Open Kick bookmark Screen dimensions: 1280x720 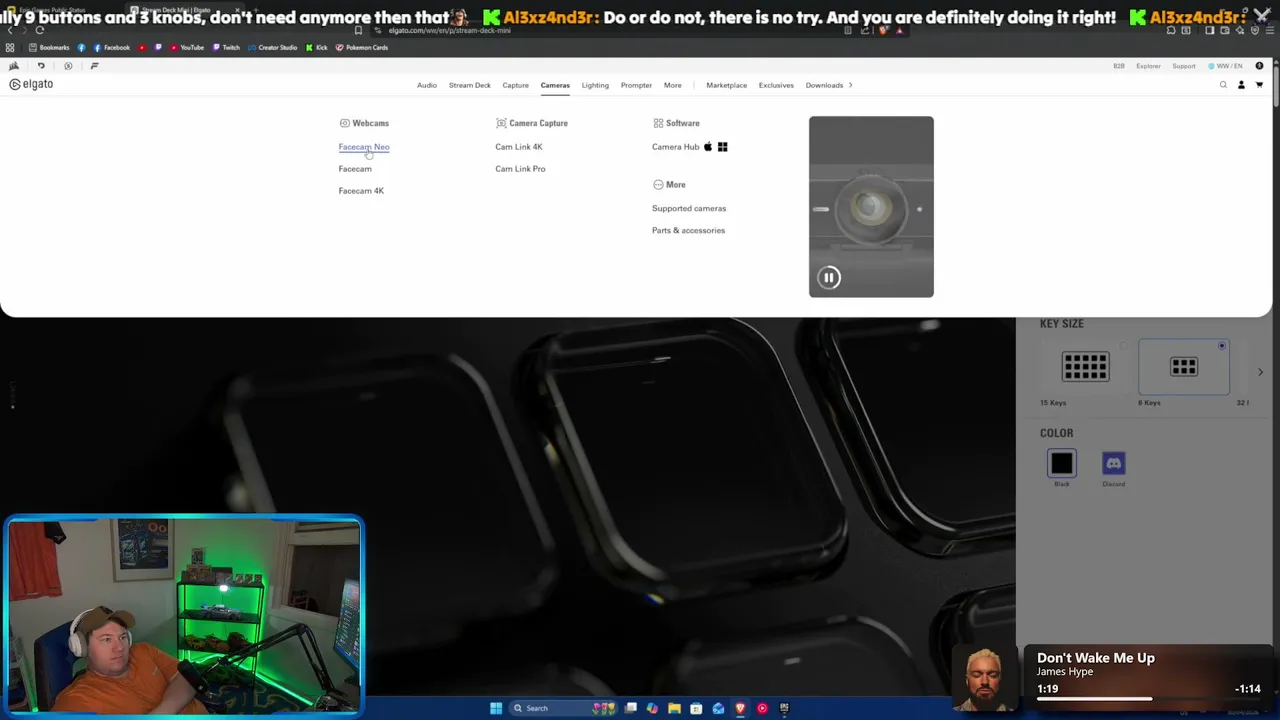click(317, 47)
